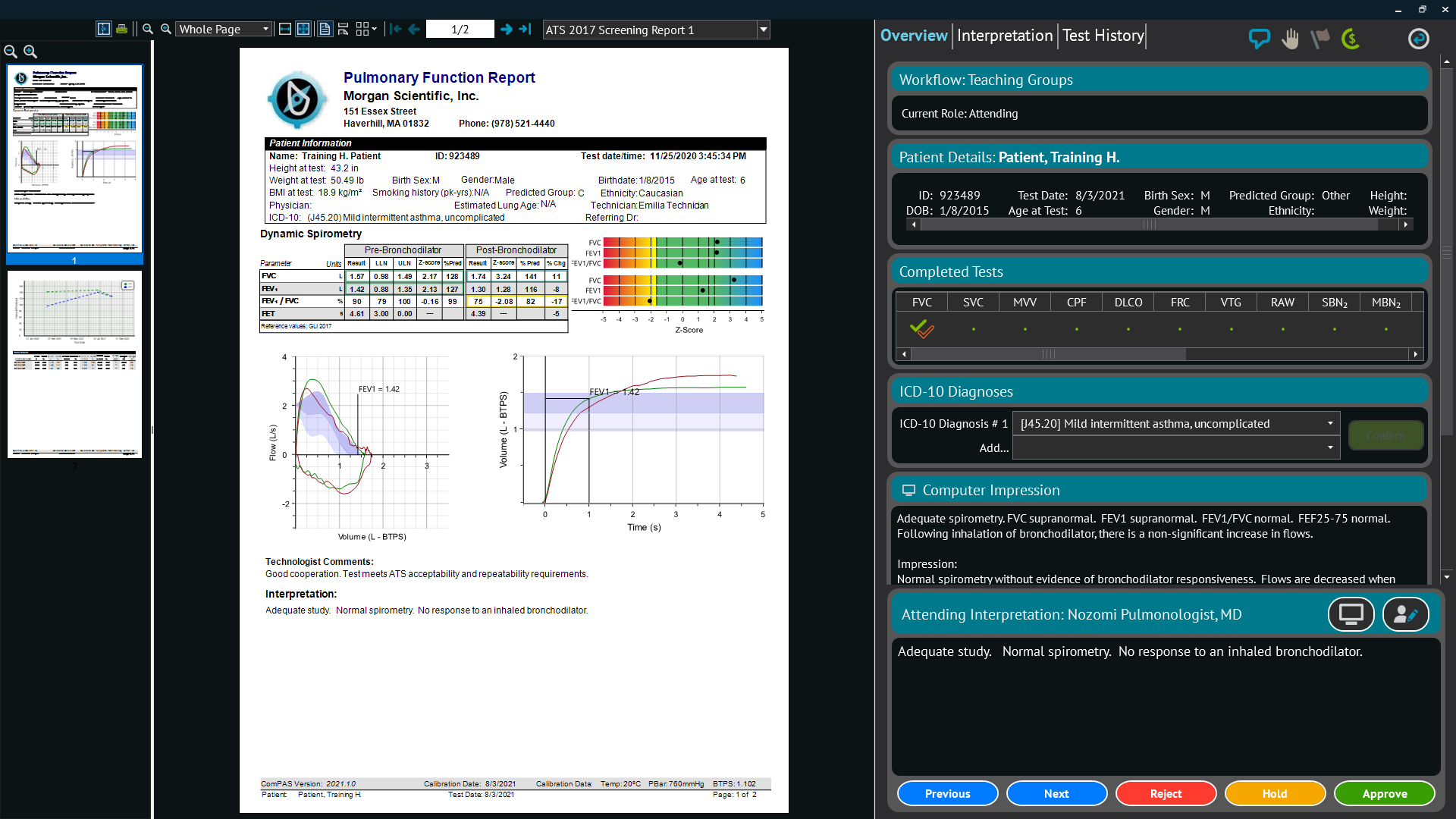The height and width of the screenshot is (819, 1456).
Task: Open the multi-page grid layout dropdown
Action: click(367, 29)
